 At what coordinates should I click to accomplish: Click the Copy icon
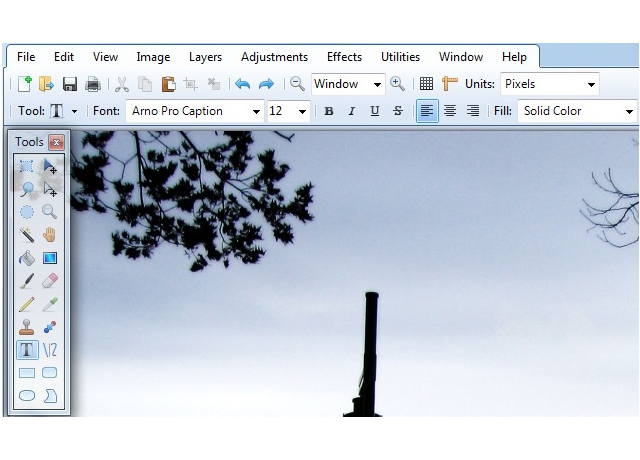click(x=145, y=84)
